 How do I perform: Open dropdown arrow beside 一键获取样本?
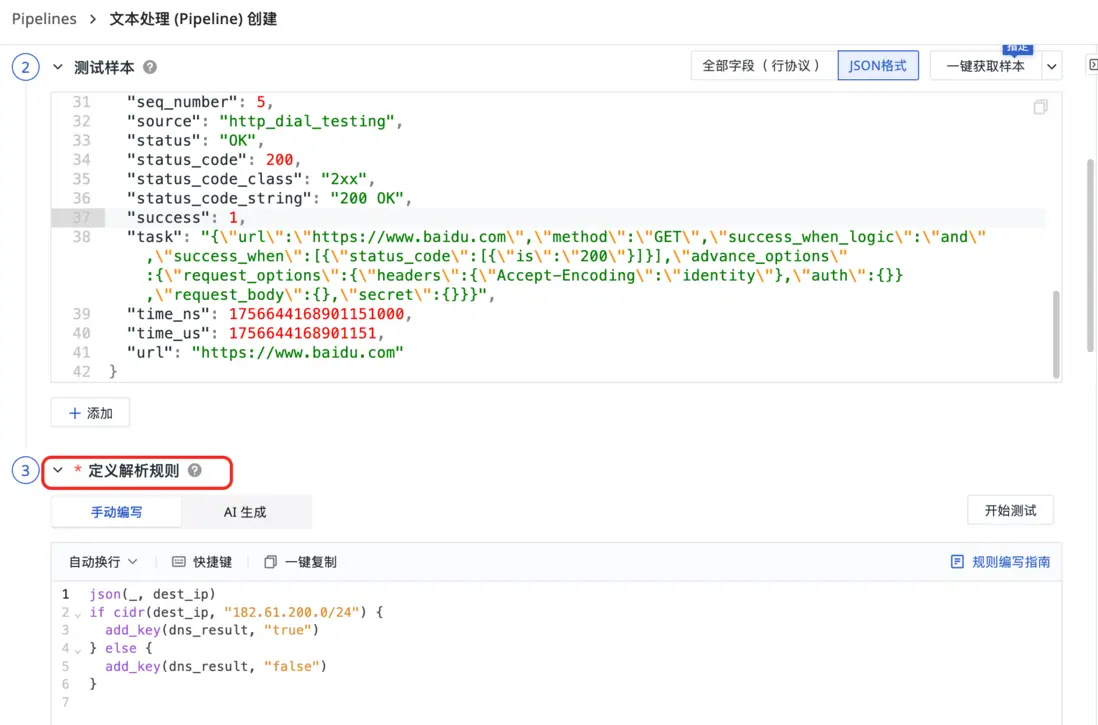coord(1051,66)
